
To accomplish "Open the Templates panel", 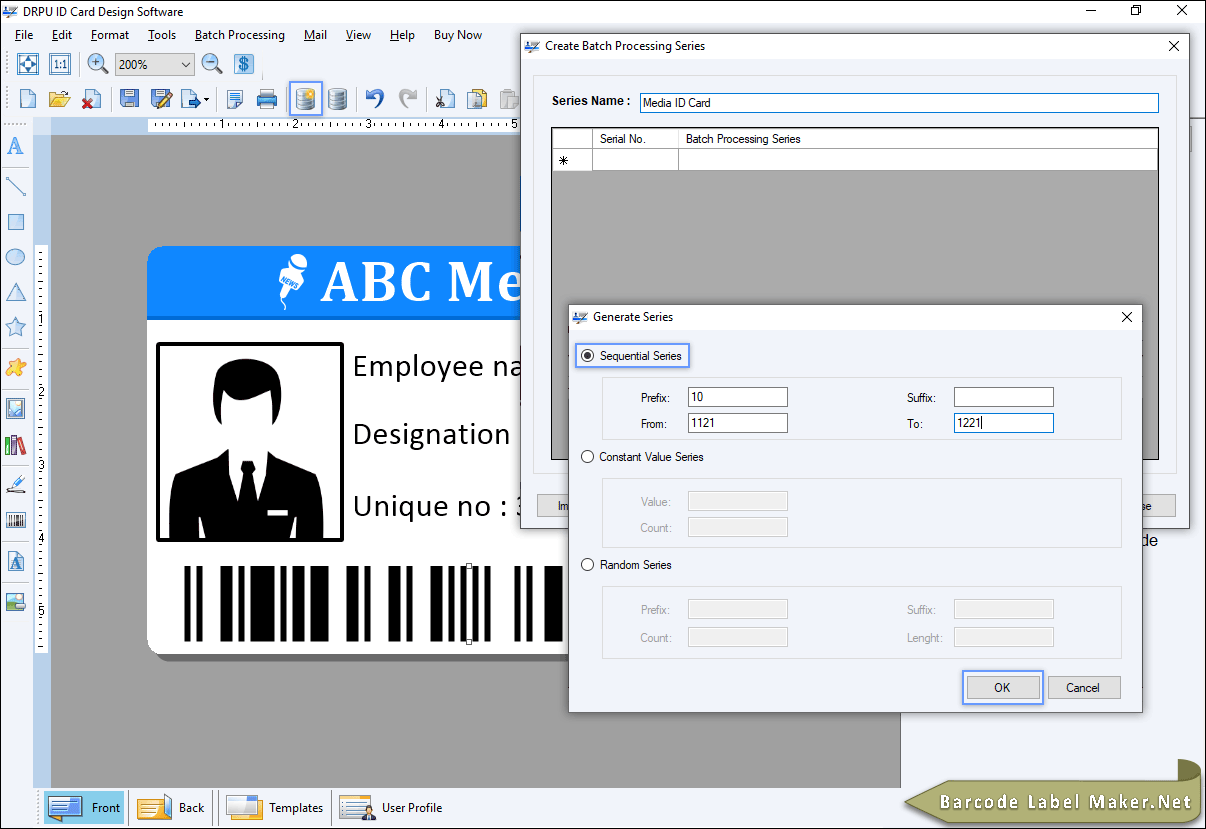I will tap(274, 808).
